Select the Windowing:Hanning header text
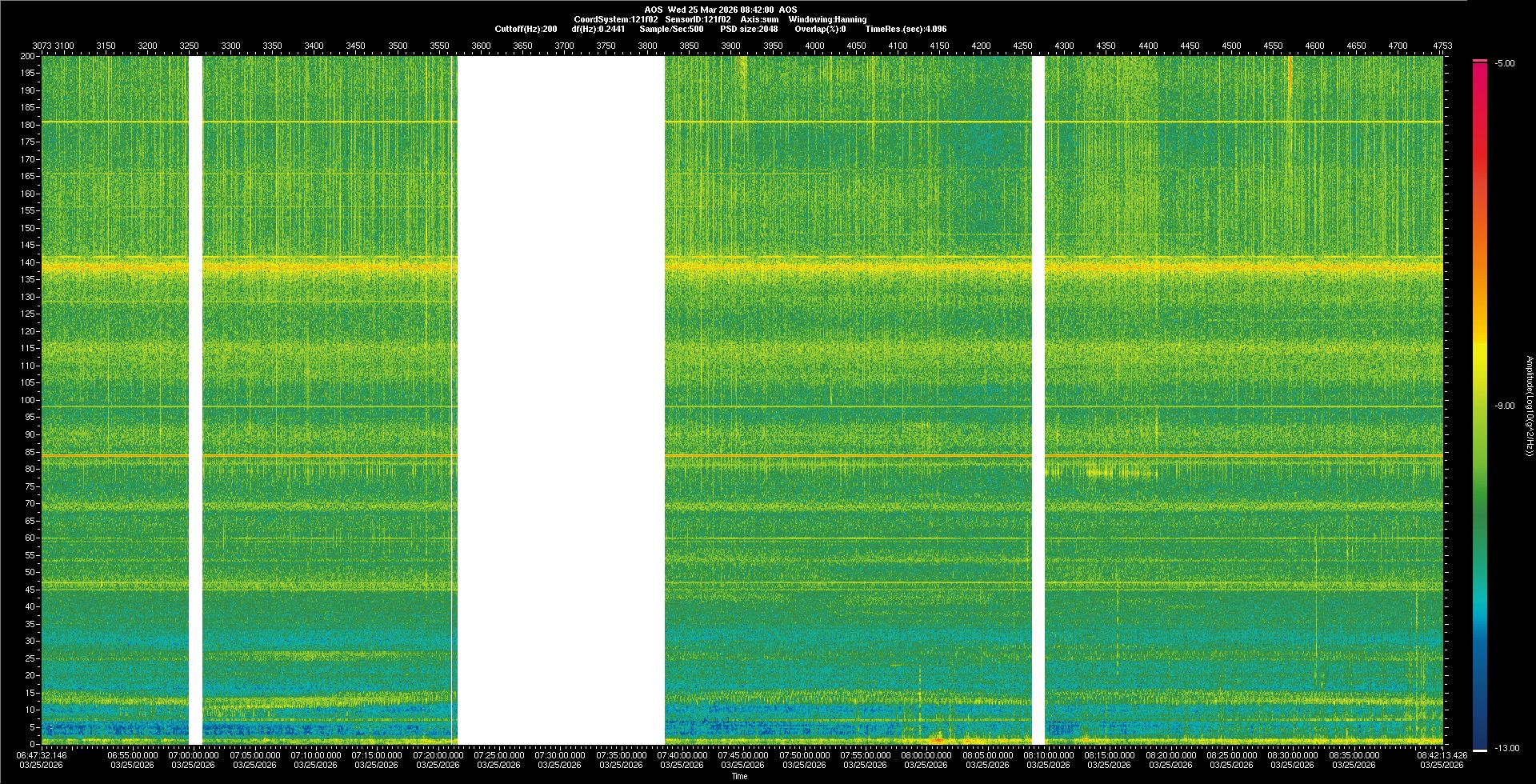The height and width of the screenshot is (784, 1536). pos(826,19)
